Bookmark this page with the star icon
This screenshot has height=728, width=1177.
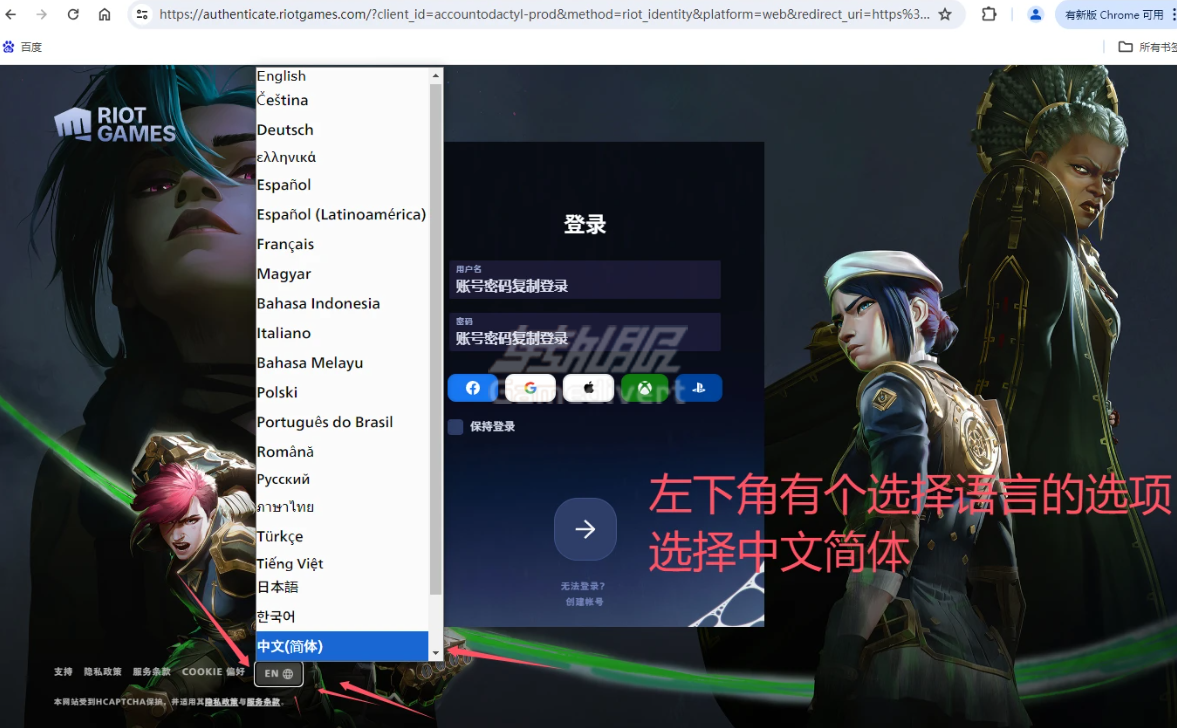(x=945, y=14)
